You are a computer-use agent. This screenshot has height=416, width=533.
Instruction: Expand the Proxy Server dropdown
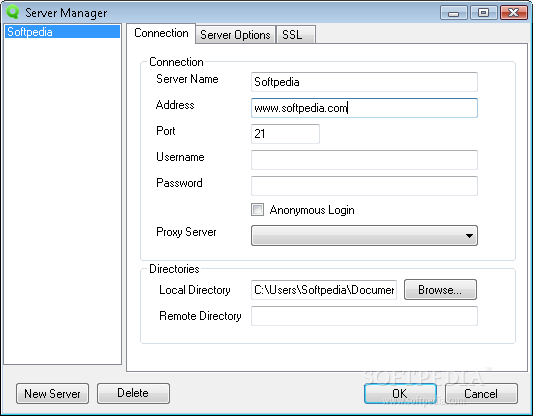click(364, 236)
